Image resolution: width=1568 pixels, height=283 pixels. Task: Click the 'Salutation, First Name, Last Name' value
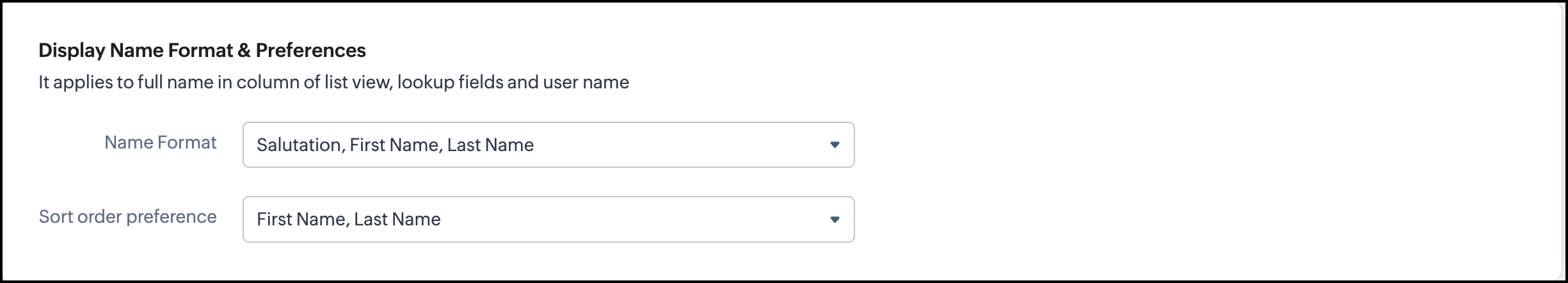[395, 145]
